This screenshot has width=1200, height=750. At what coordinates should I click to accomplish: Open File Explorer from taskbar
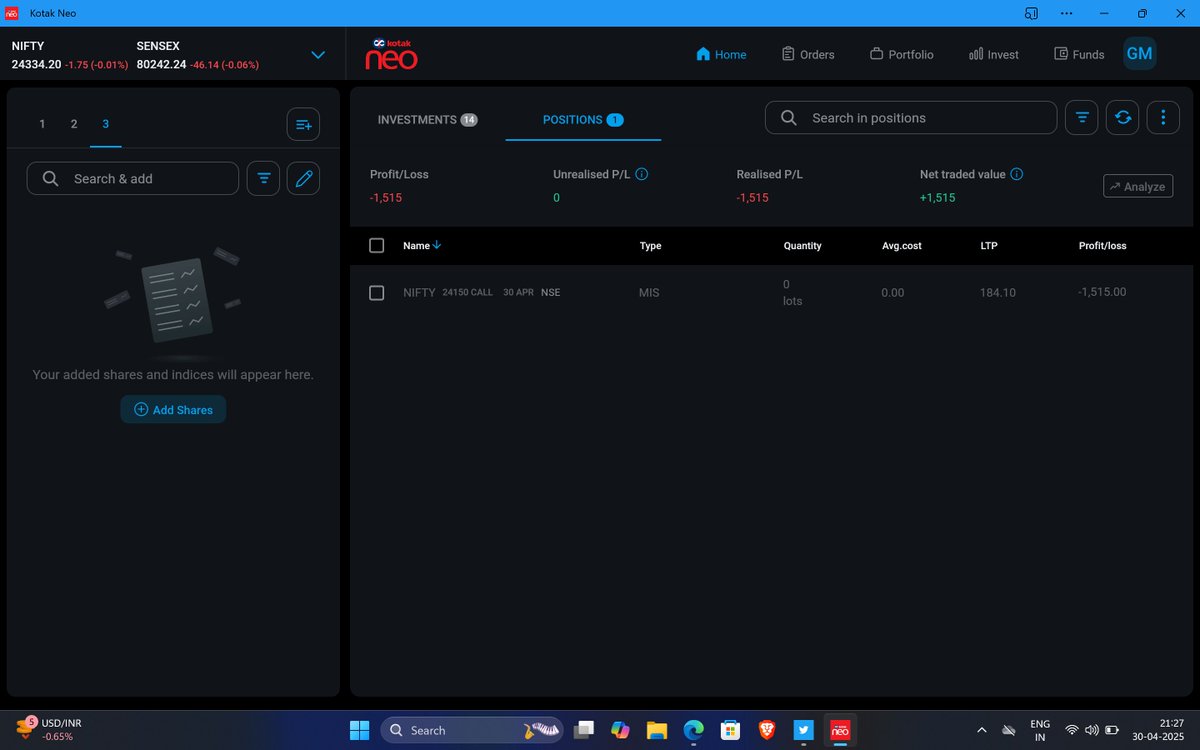656,730
